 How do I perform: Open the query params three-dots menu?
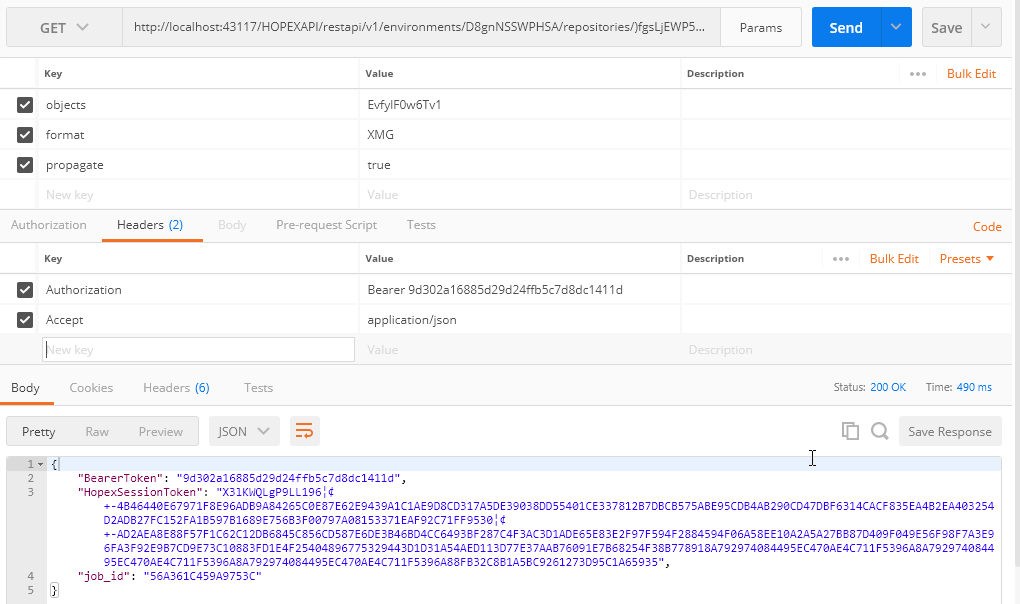point(917,74)
